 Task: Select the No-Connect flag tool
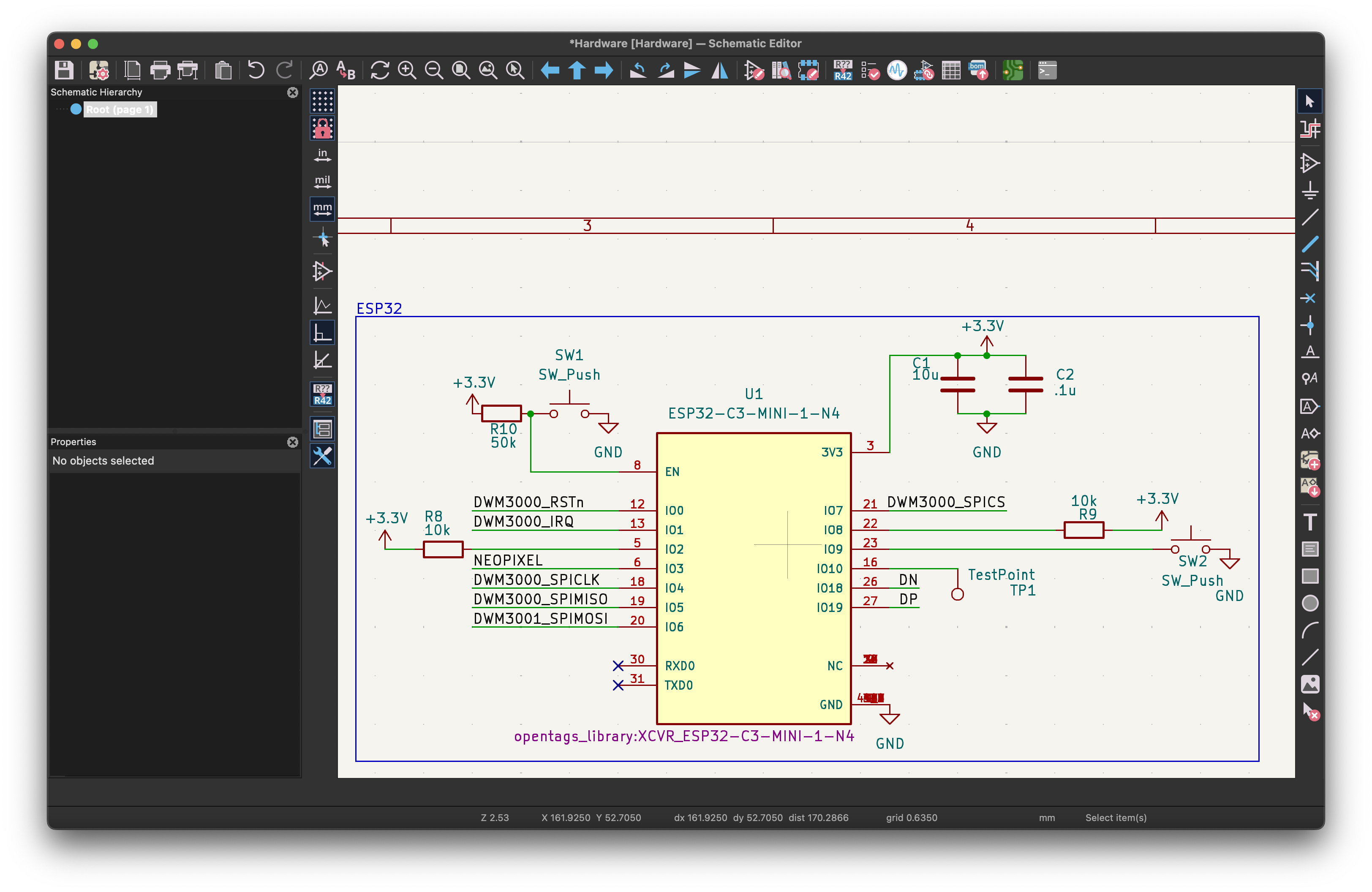tap(1310, 298)
